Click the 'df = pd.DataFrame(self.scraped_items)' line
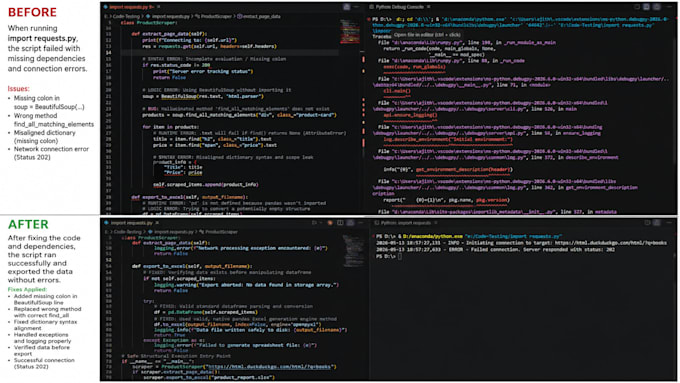The height and width of the screenshot is (383, 680). pyautogui.click(x=206, y=312)
